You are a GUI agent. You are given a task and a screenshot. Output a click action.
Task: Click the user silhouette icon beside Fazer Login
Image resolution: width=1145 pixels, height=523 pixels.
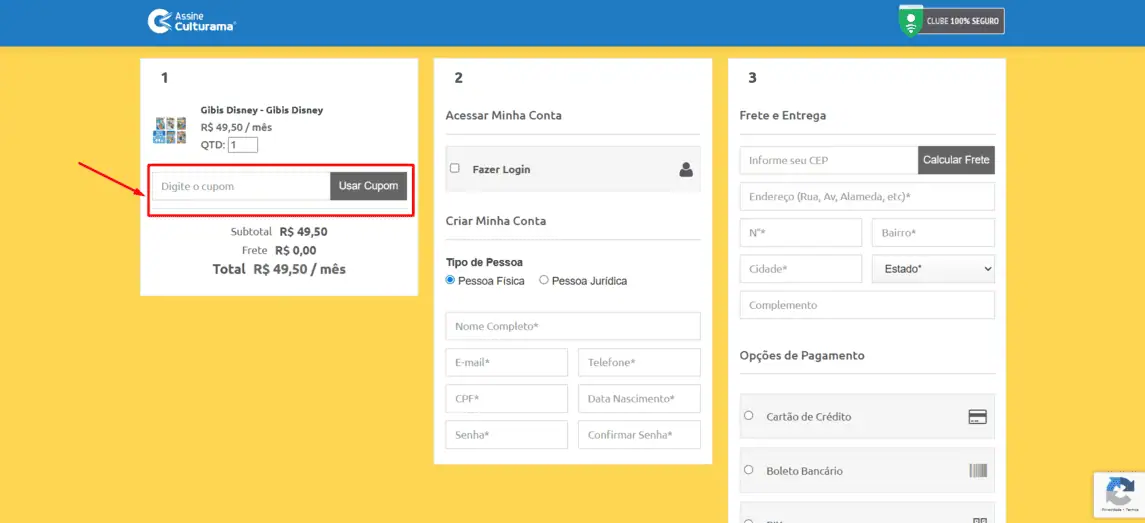(686, 169)
